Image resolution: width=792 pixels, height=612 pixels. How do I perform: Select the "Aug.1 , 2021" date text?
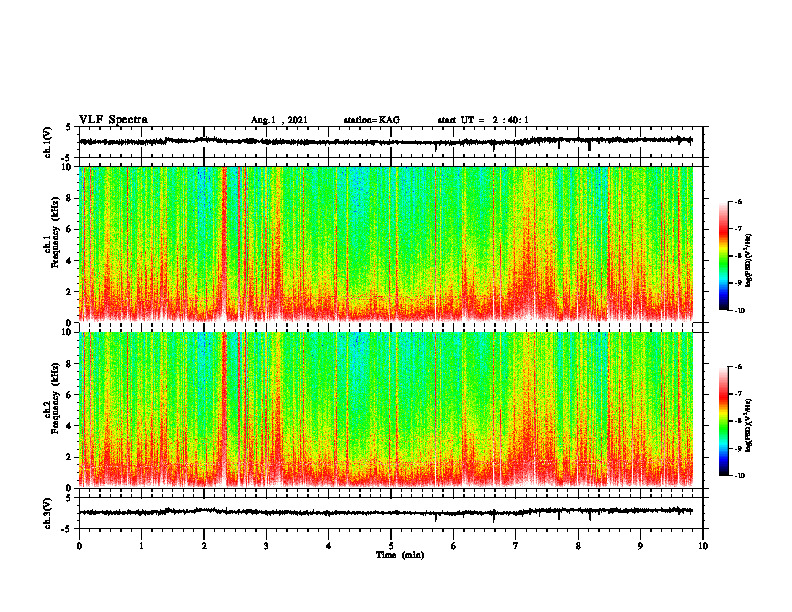pyautogui.click(x=279, y=120)
